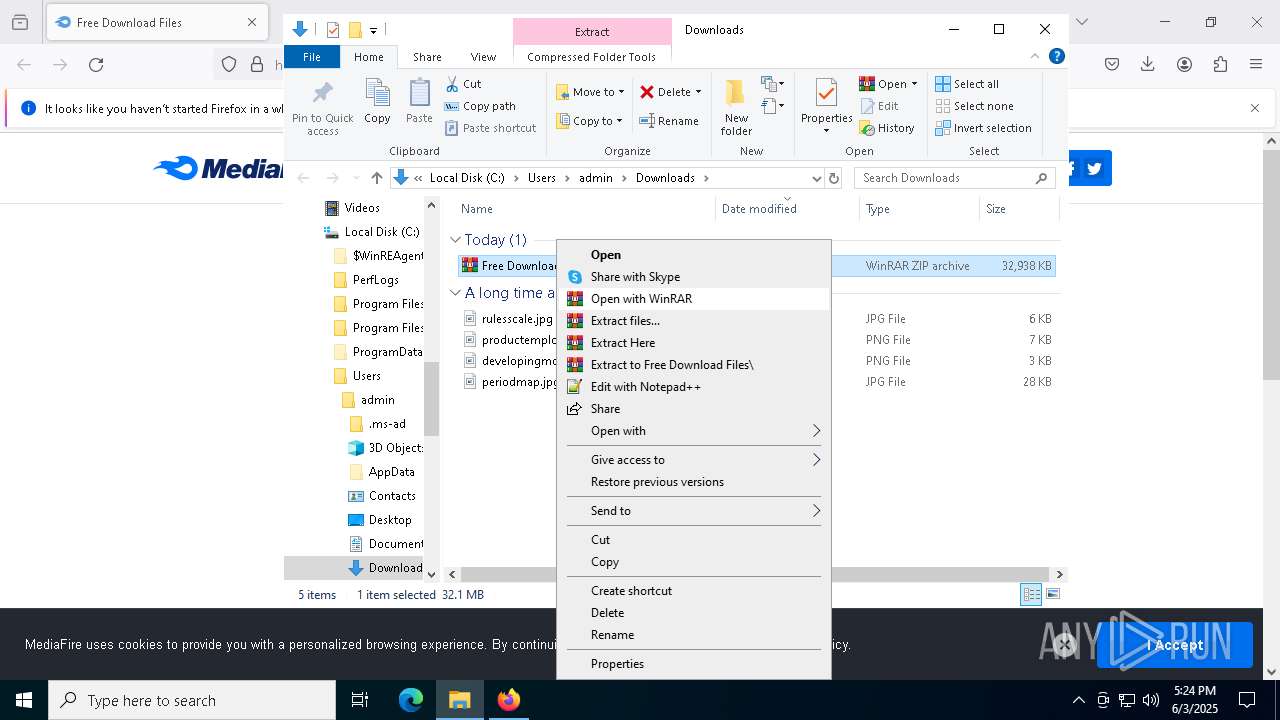Open Copy to dropdown
Image resolution: width=1280 pixels, height=720 pixels.
tap(590, 121)
